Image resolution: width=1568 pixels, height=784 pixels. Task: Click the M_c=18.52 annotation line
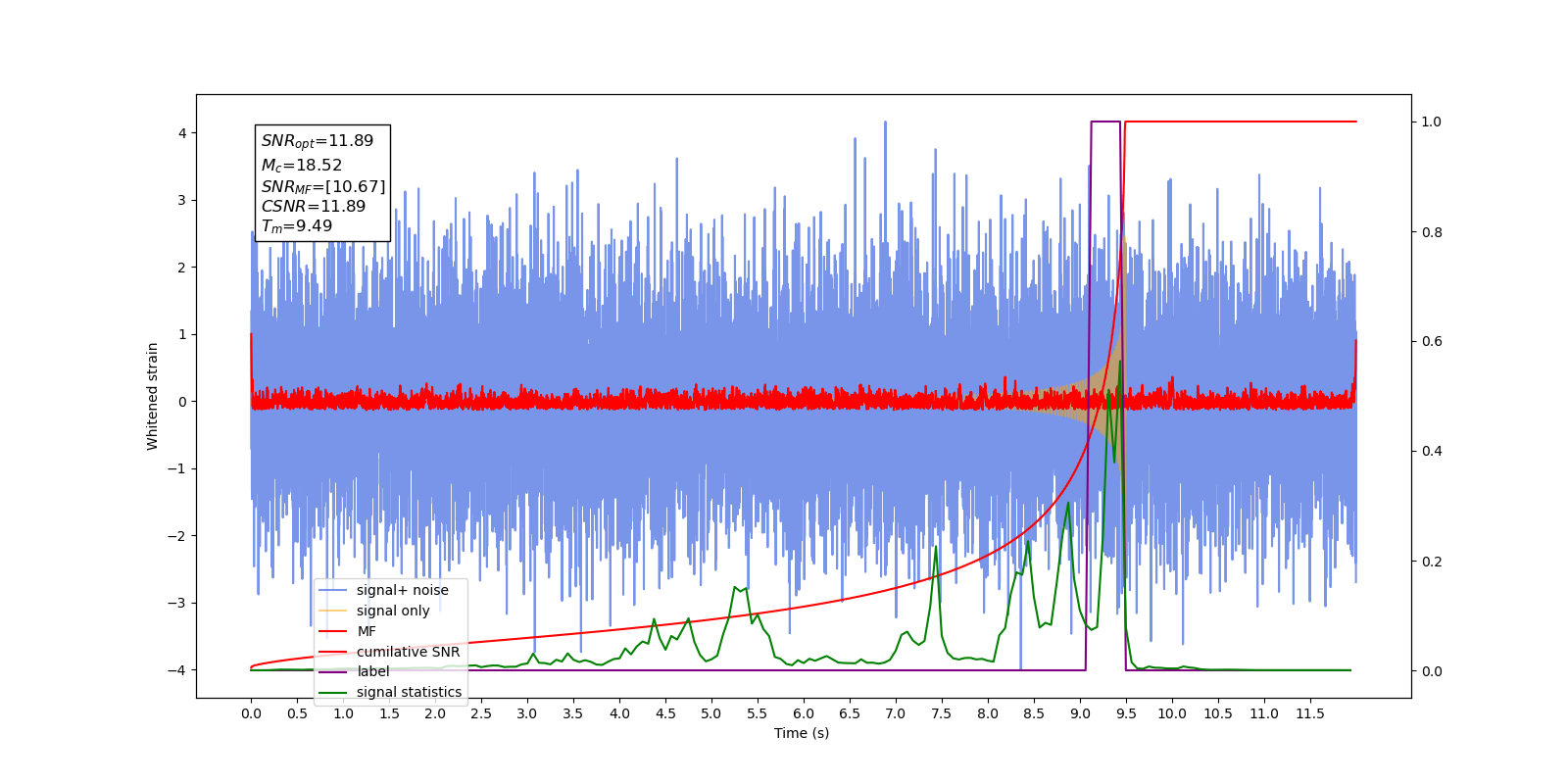[x=302, y=166]
